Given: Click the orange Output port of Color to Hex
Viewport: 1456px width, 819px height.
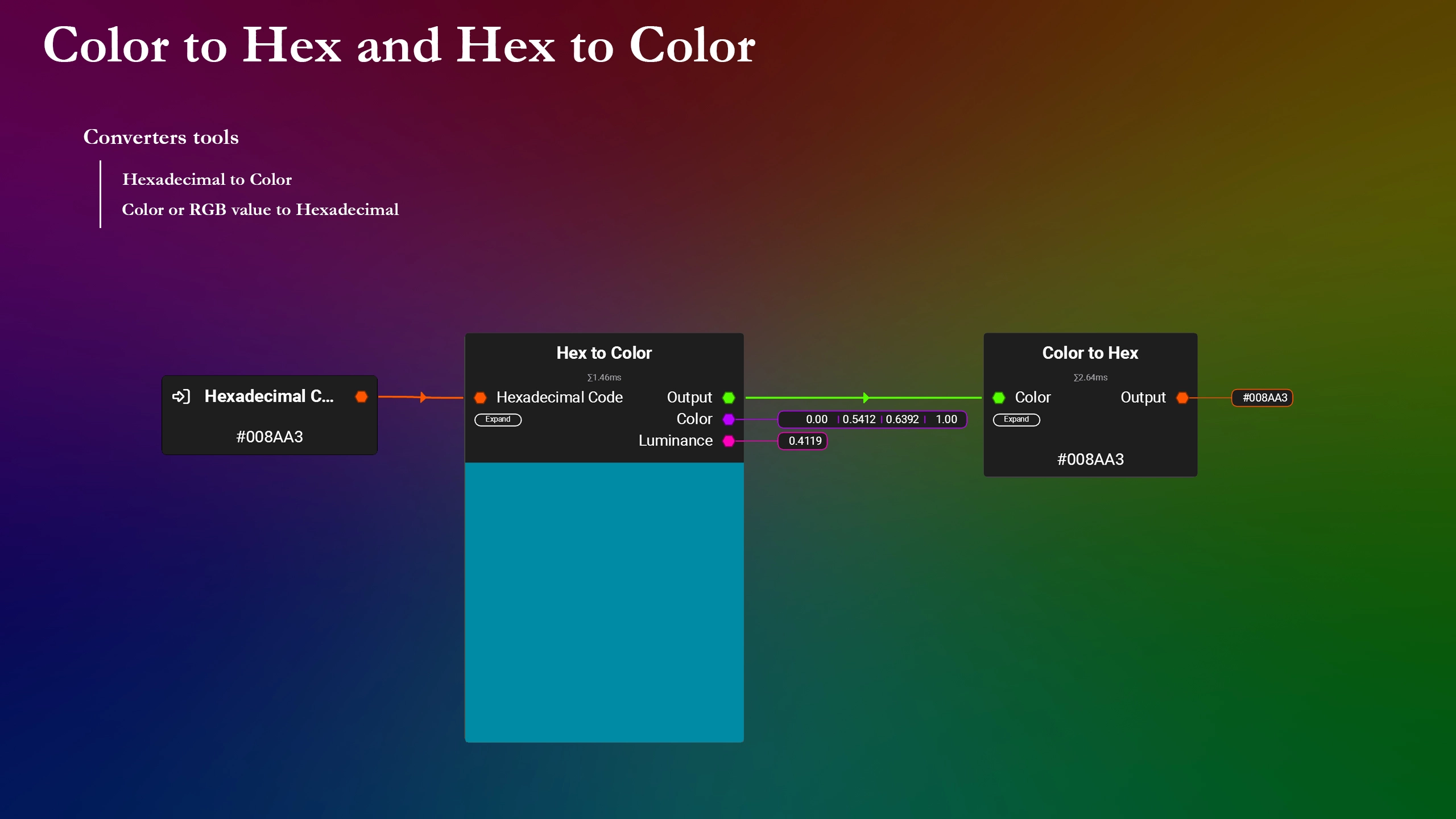Looking at the screenshot, I should click(x=1182, y=397).
